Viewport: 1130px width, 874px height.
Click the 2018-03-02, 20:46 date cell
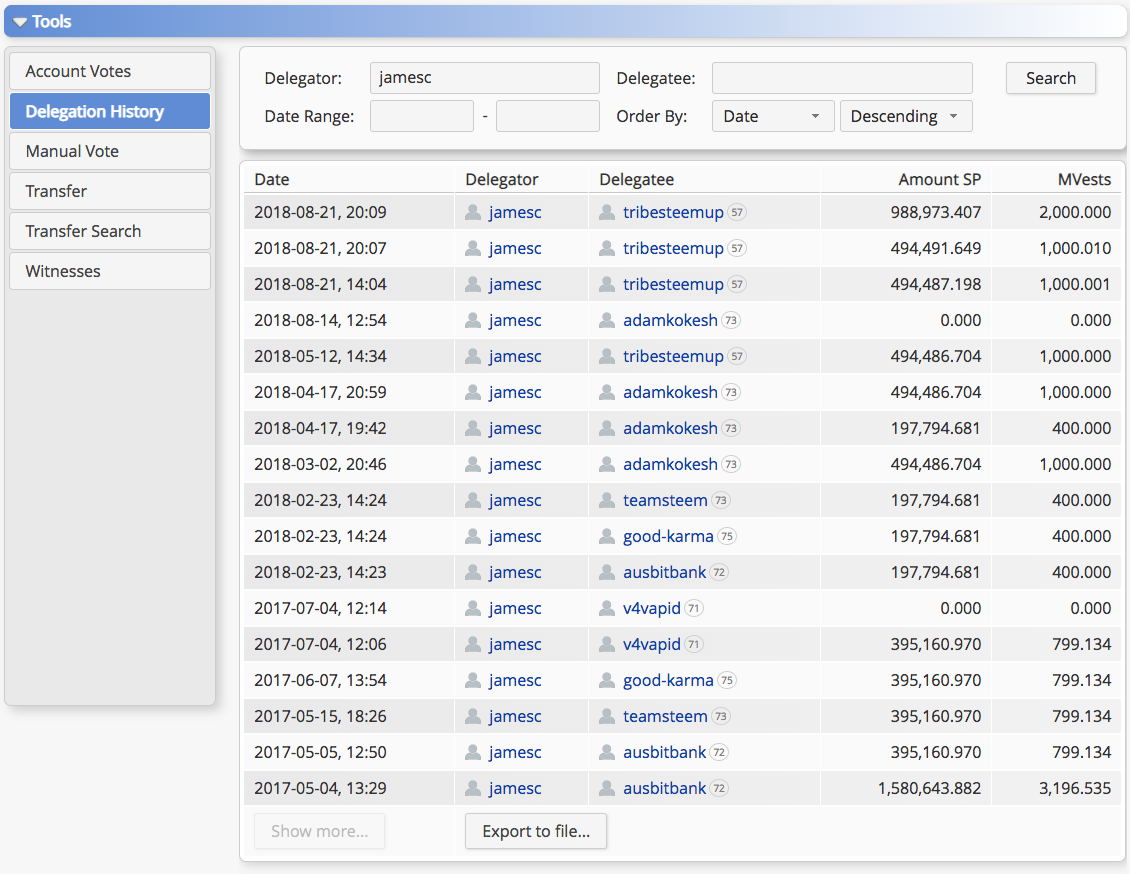coord(320,464)
